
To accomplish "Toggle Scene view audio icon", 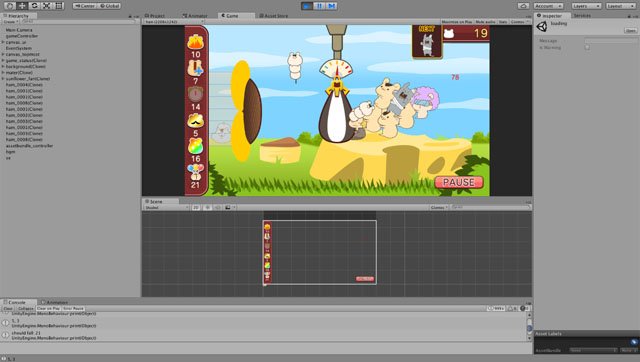I will [218, 207].
